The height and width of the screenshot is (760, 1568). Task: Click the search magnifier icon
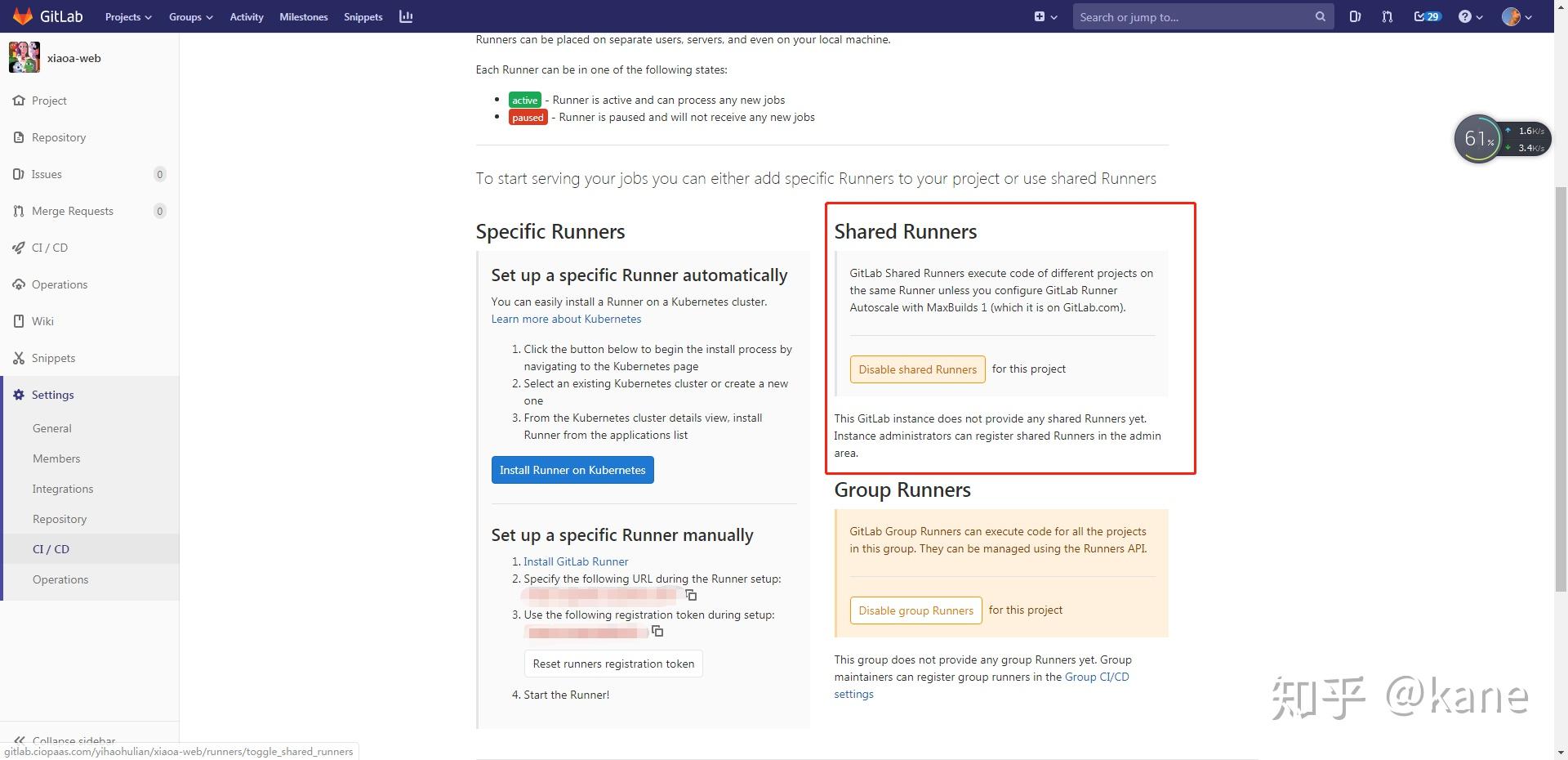point(1321,16)
